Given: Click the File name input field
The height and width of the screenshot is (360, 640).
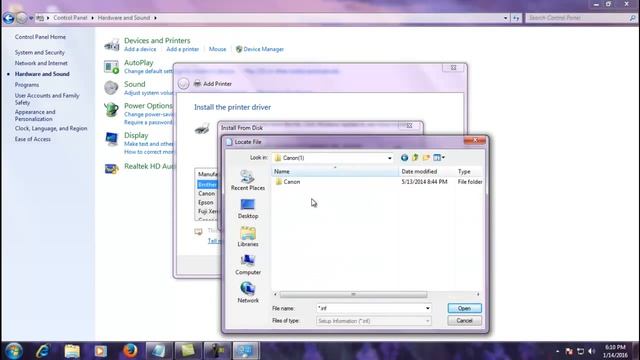Looking at the screenshot, I should (370, 308).
